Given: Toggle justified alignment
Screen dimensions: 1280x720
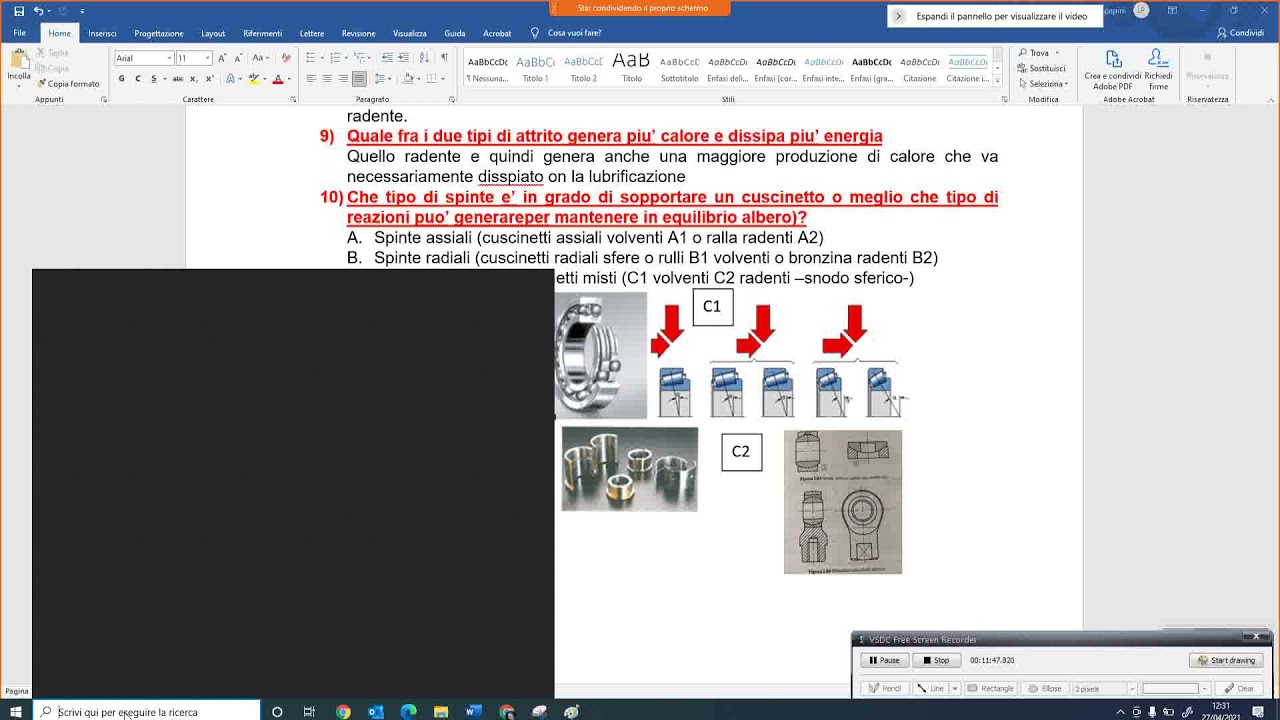Looking at the screenshot, I should 359,79.
